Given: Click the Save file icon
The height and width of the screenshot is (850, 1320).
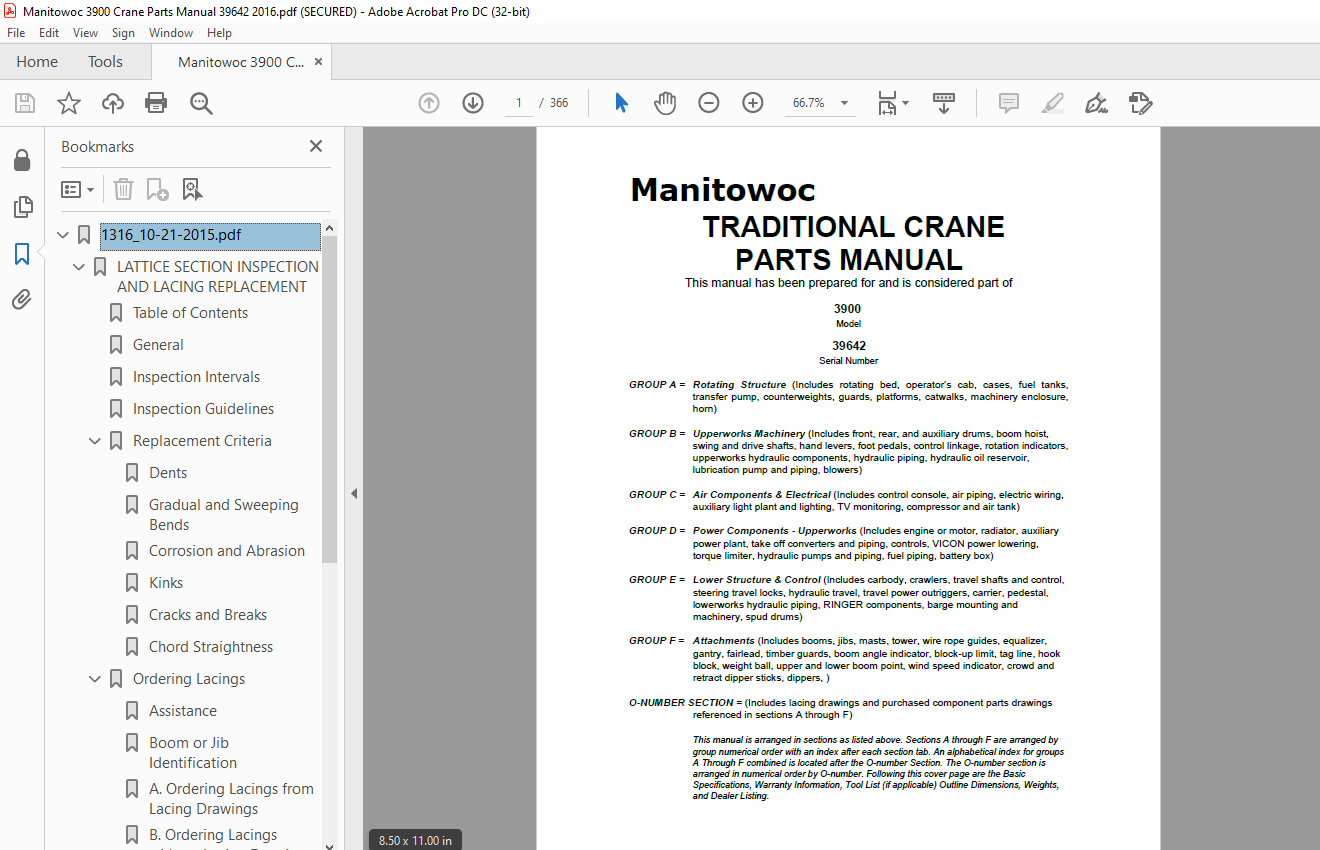Looking at the screenshot, I should pyautogui.click(x=25, y=103).
